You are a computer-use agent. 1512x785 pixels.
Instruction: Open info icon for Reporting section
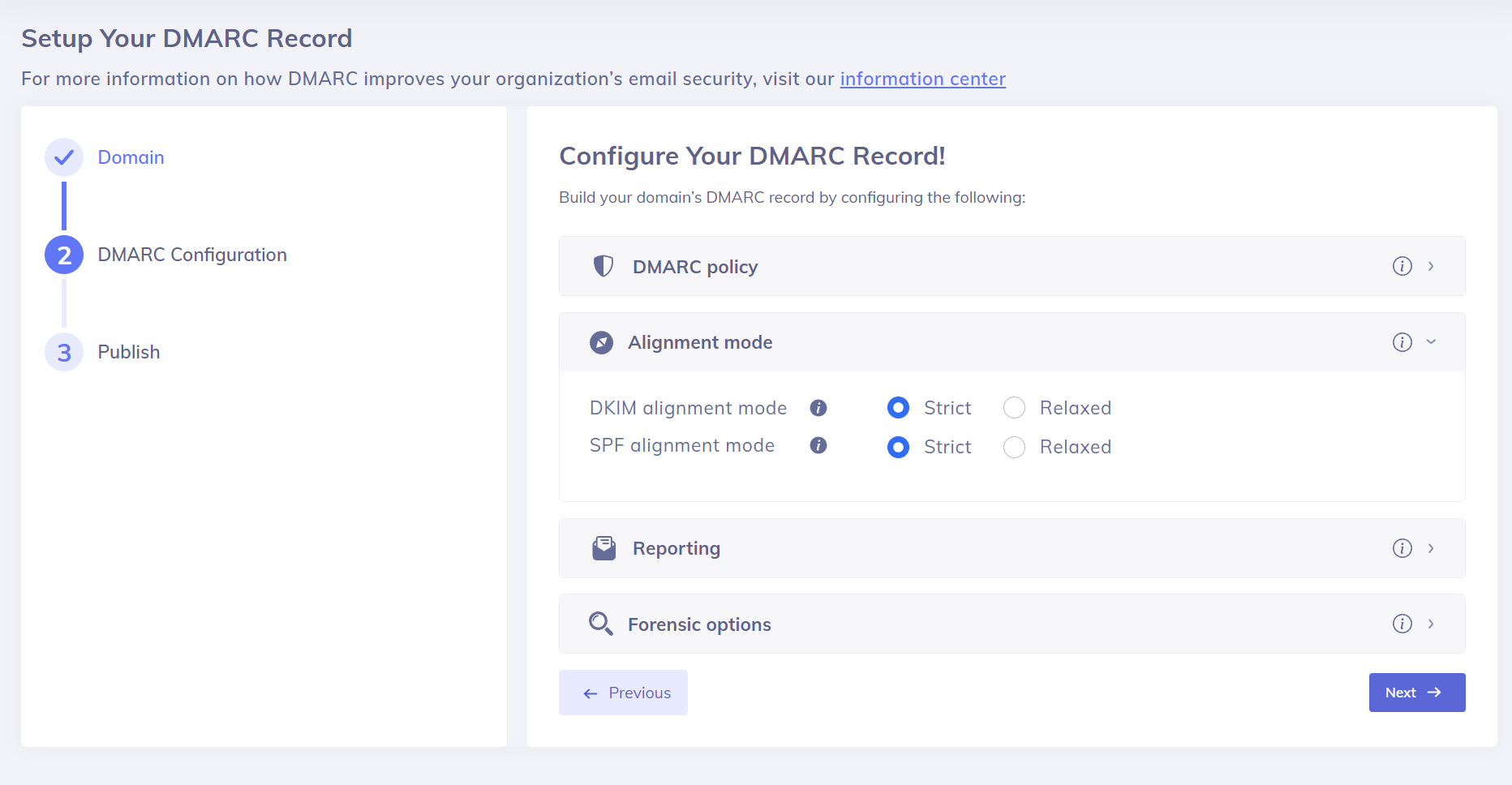click(1402, 548)
